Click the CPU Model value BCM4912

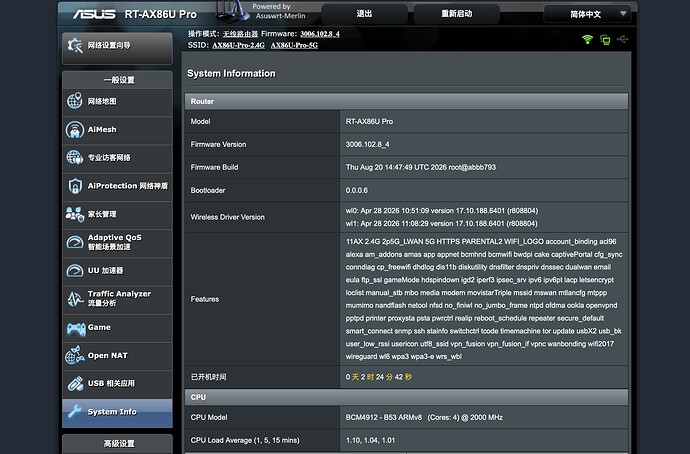(x=424, y=417)
